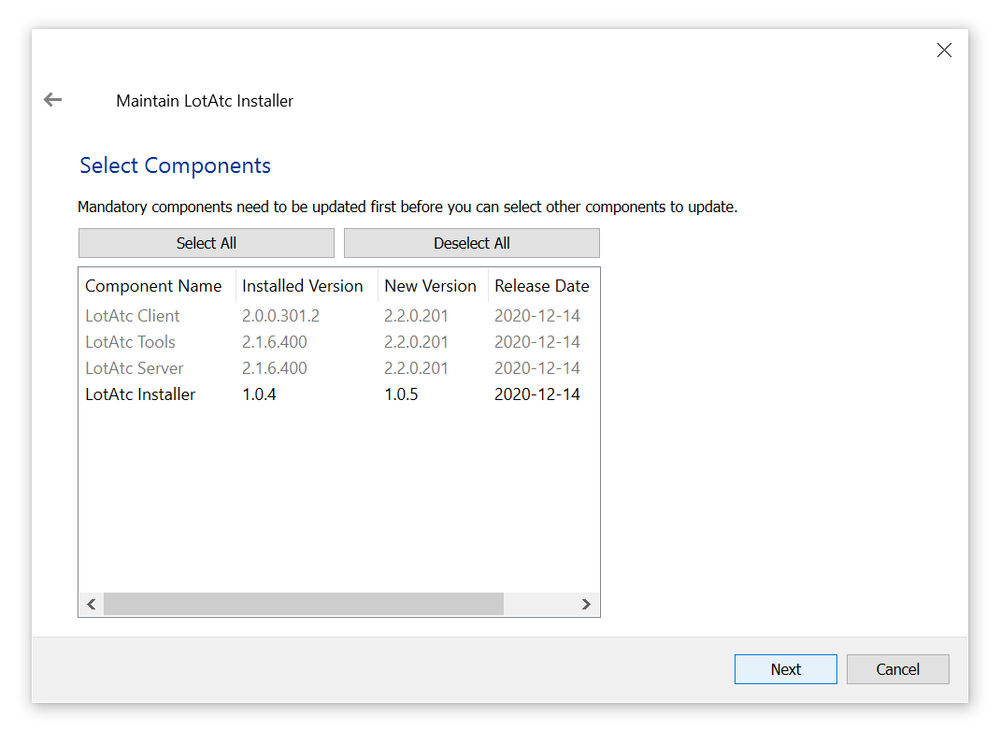The height and width of the screenshot is (730, 1000).
Task: Click the Select All button
Action: (206, 243)
